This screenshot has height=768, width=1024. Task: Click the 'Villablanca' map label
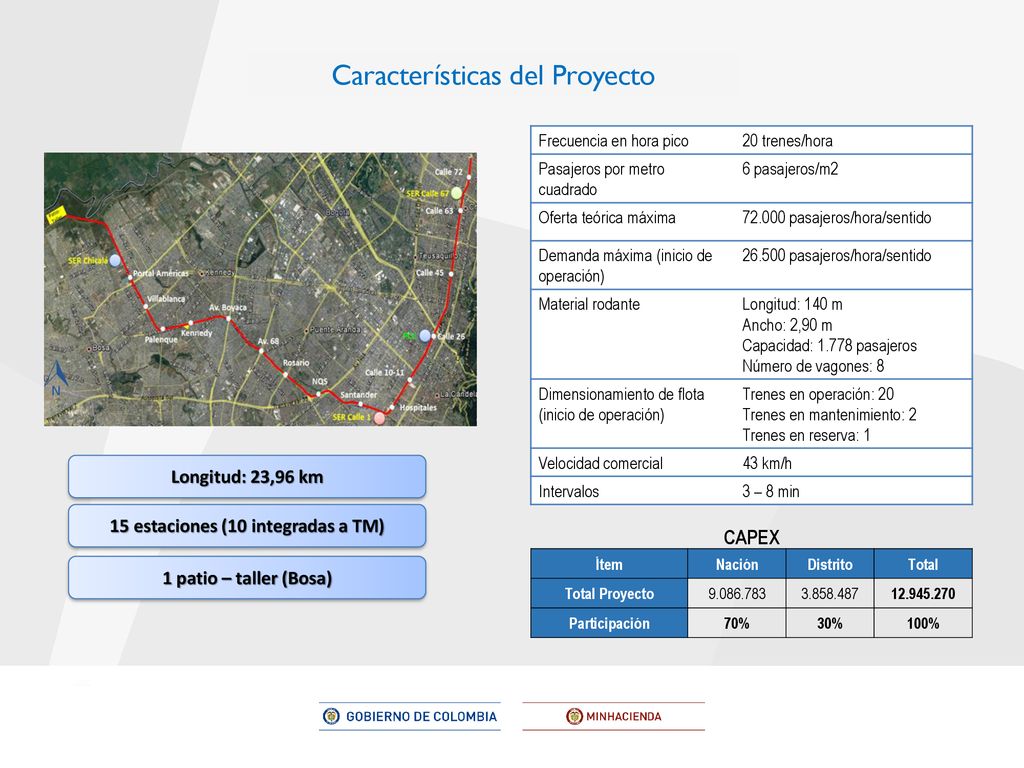(166, 299)
